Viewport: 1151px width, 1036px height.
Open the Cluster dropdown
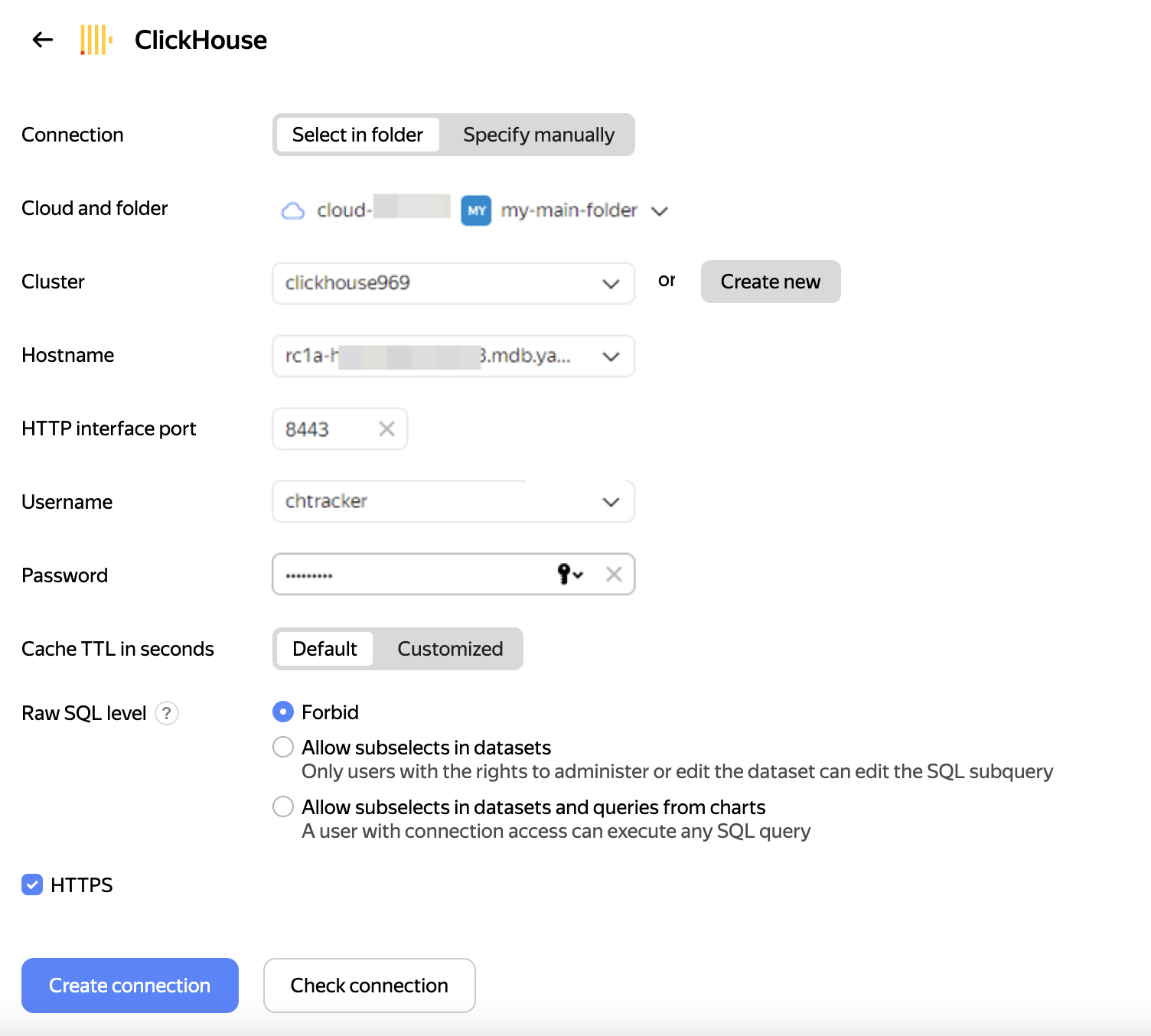610,283
